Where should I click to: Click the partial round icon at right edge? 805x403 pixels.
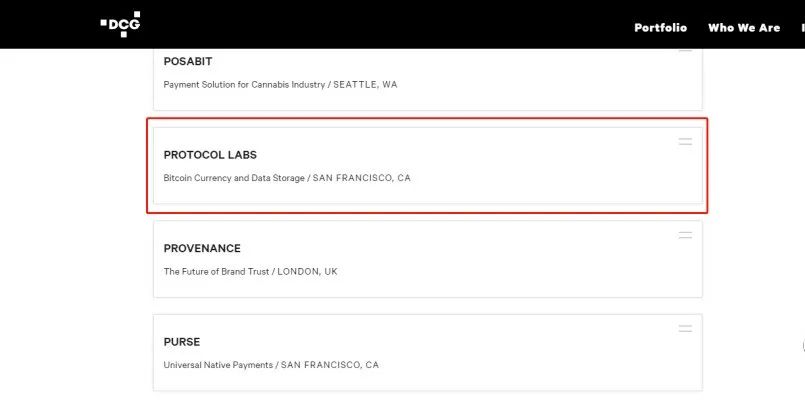[x=803, y=346]
